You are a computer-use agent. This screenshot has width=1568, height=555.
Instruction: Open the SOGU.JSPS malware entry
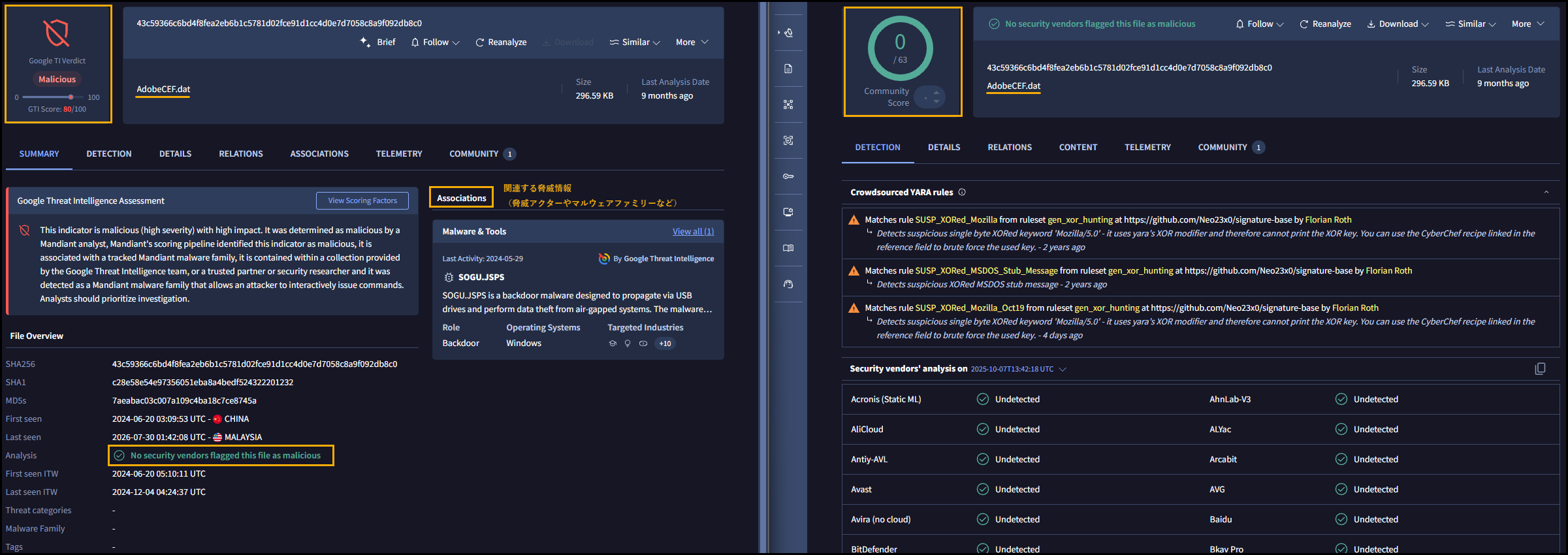click(481, 277)
